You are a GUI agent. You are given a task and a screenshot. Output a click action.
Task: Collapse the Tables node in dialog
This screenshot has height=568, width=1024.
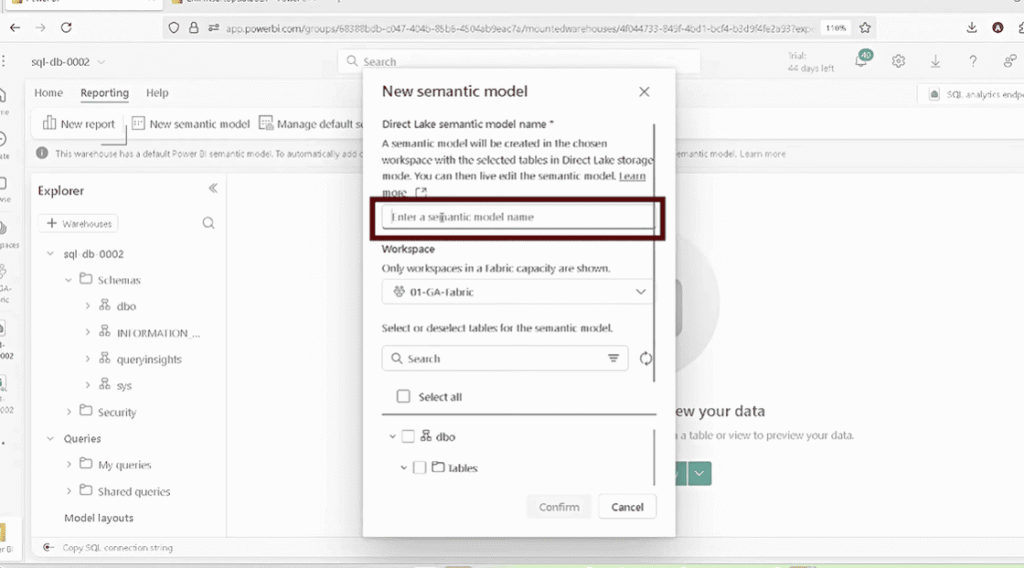coord(404,467)
